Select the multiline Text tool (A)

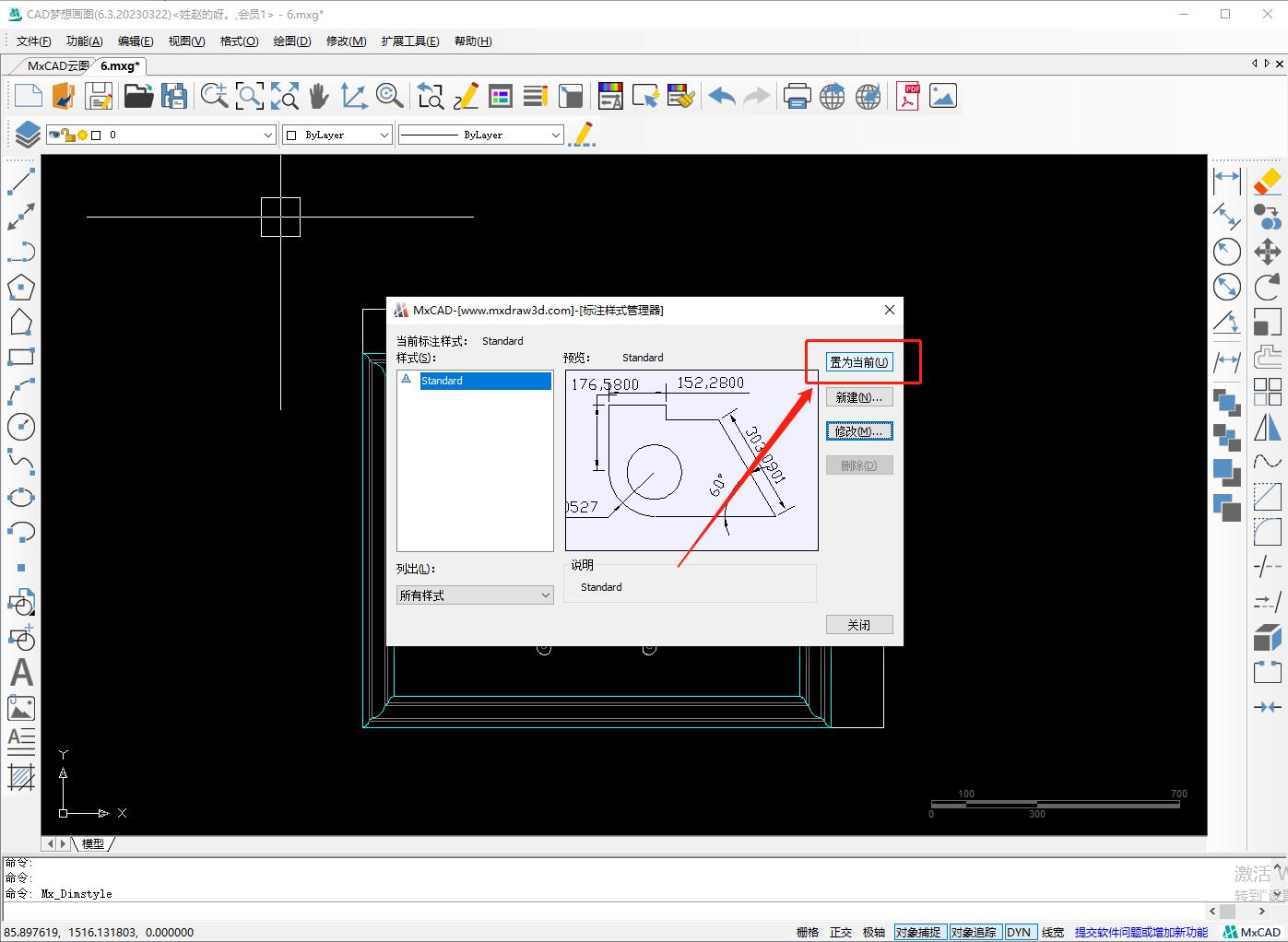point(21,673)
